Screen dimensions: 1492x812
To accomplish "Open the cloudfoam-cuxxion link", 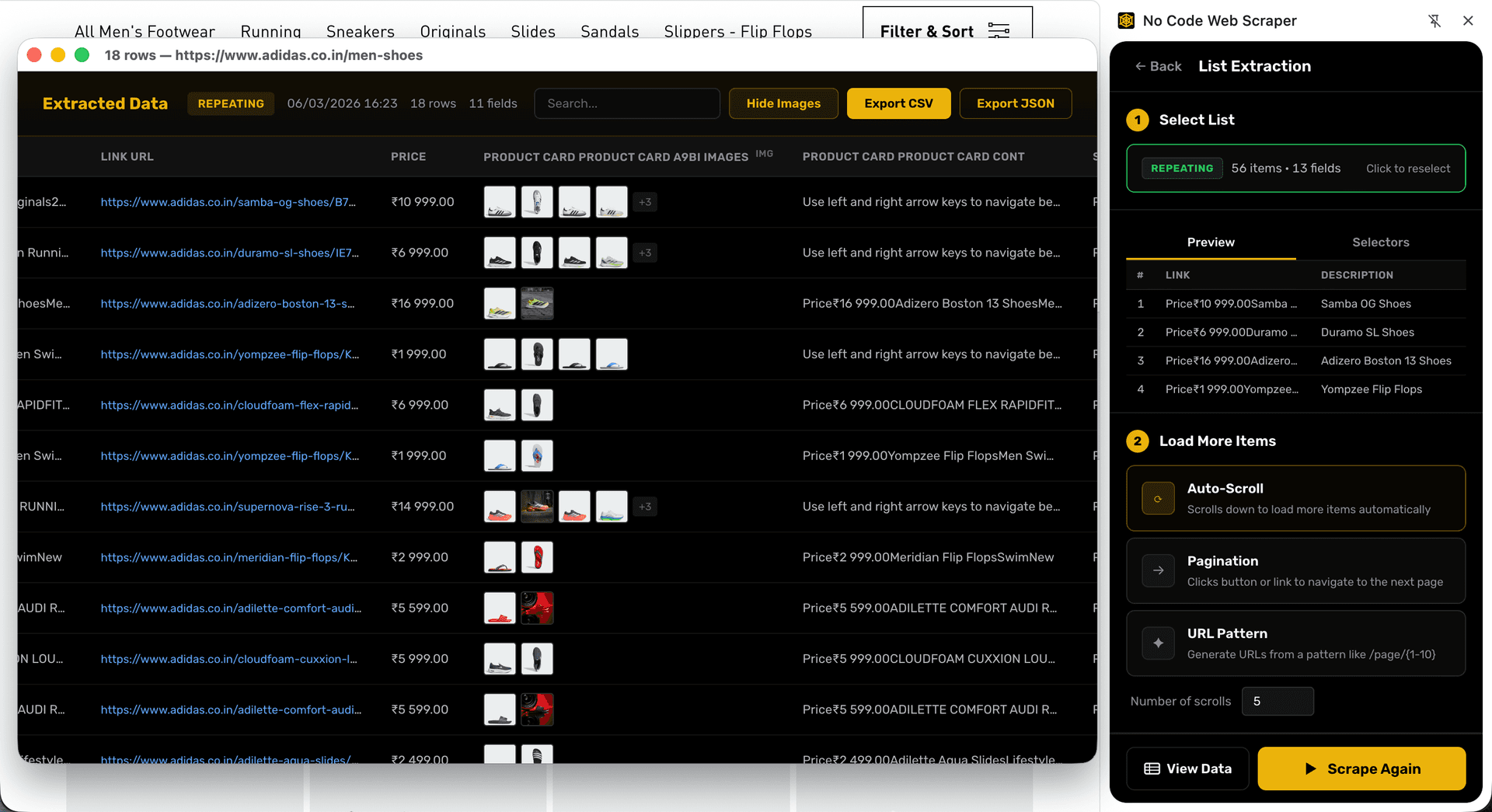I will [228, 659].
